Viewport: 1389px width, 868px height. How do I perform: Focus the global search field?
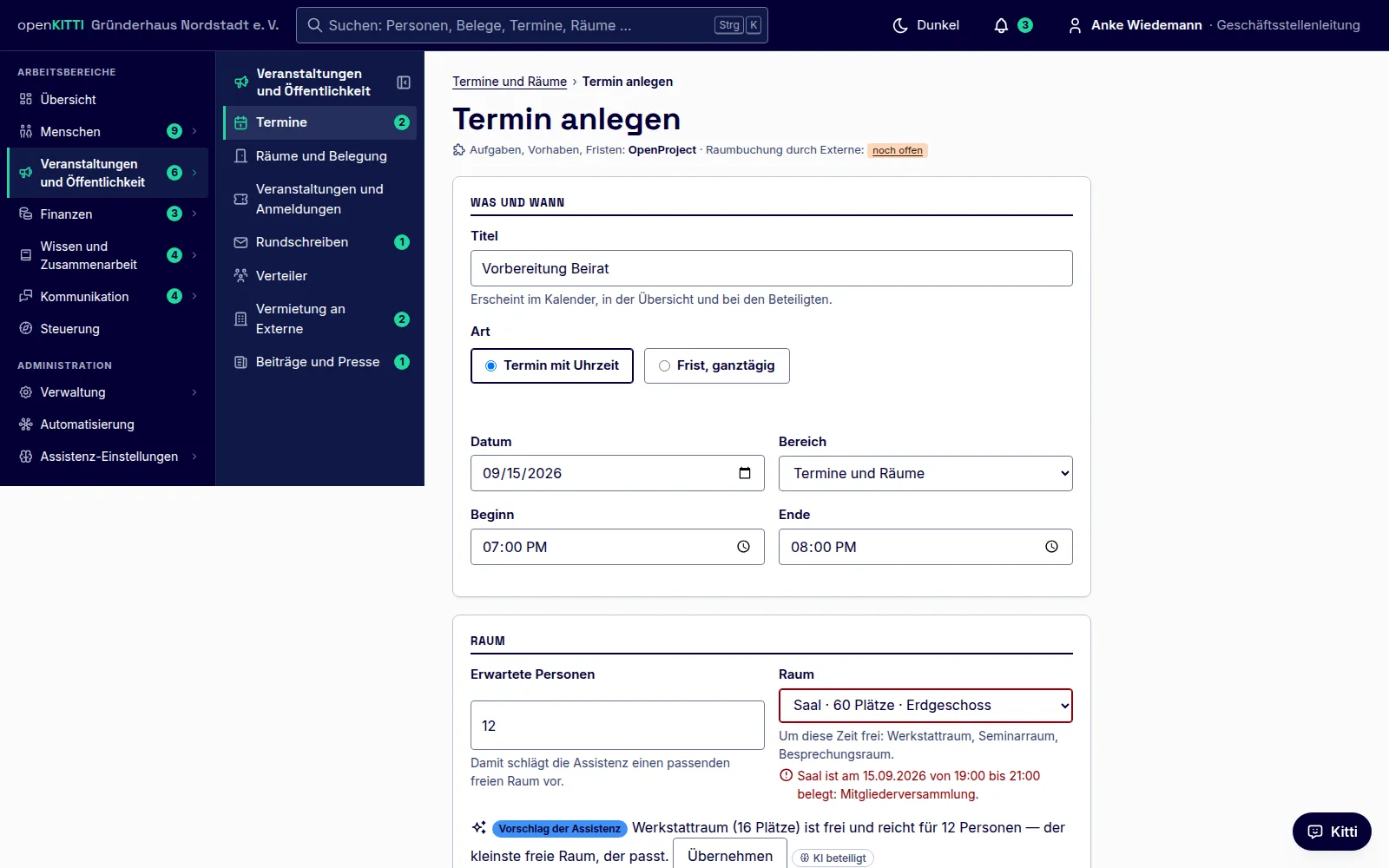(x=531, y=25)
